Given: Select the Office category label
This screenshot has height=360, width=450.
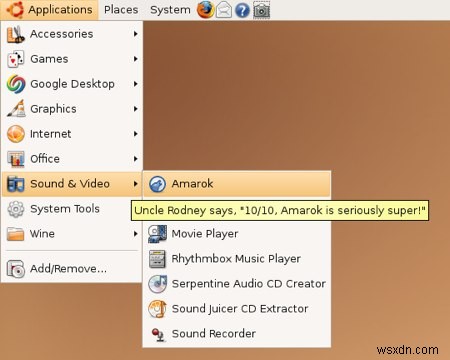Looking at the screenshot, I should [x=45, y=159].
